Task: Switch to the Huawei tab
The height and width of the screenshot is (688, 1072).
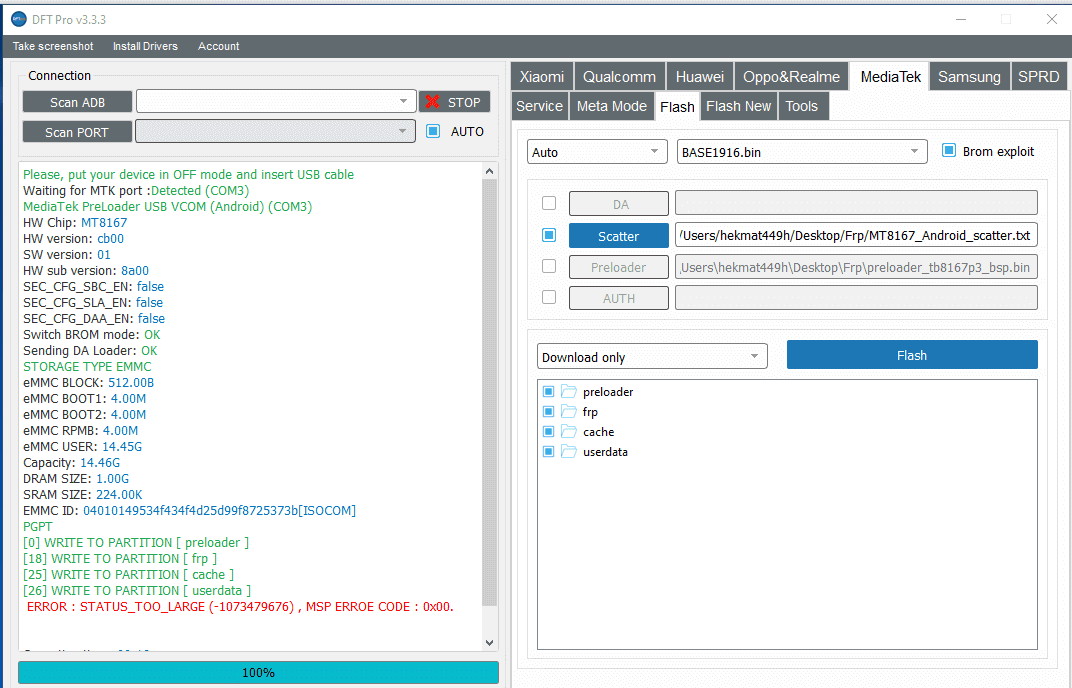Action: pos(699,77)
